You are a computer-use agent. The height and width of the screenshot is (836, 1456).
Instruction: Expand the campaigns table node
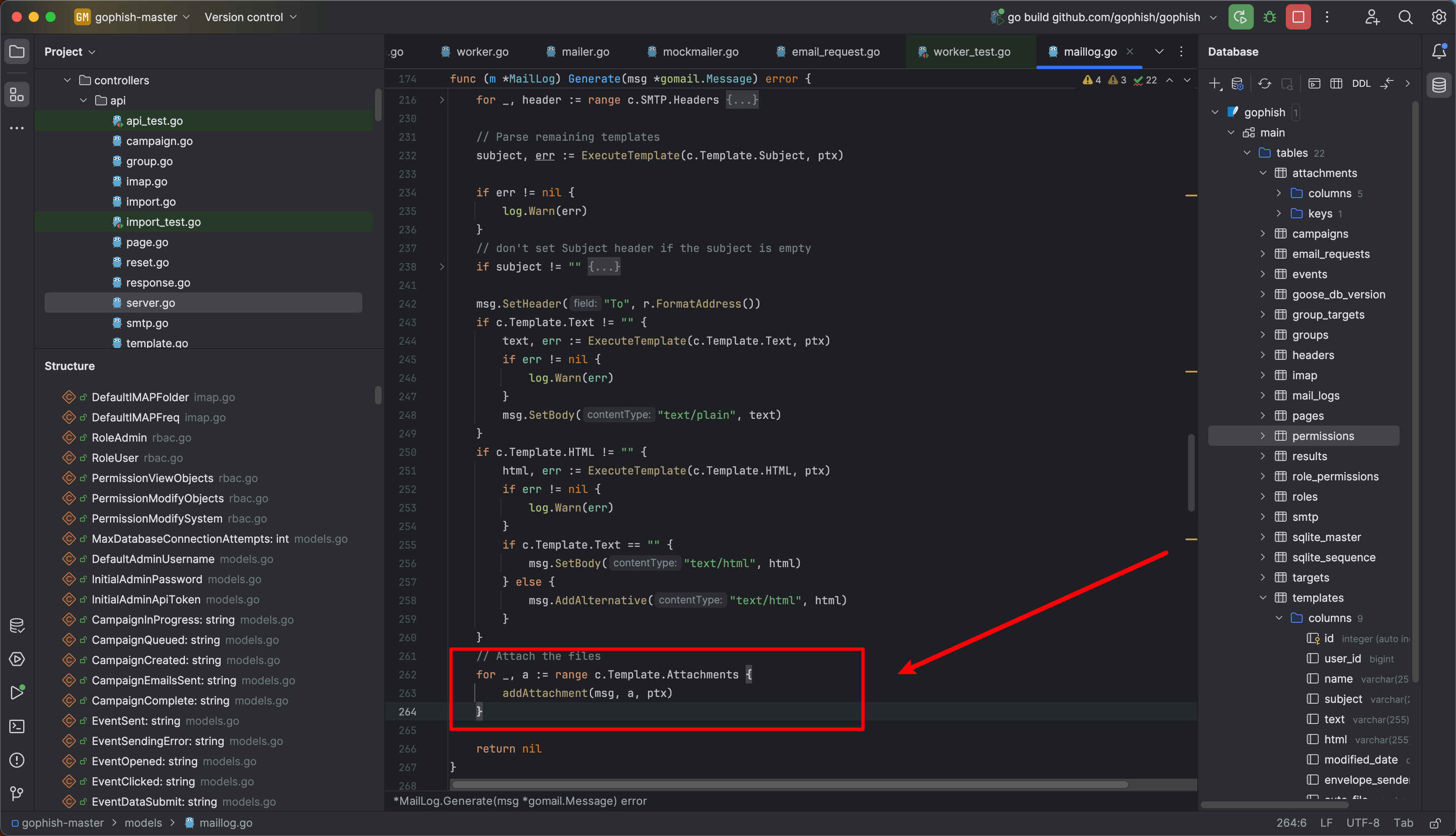click(x=1263, y=234)
